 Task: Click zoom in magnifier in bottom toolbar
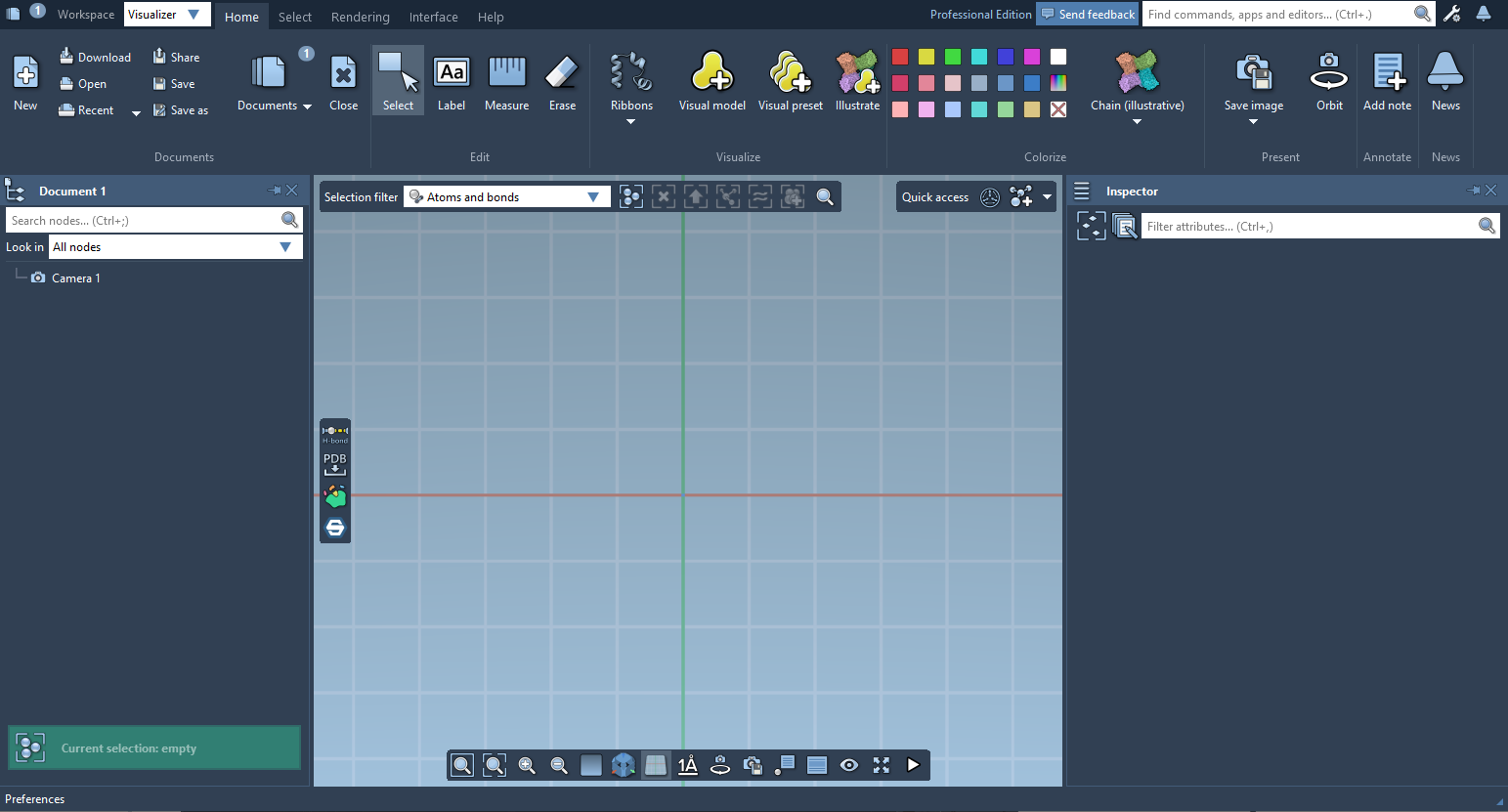click(527, 765)
